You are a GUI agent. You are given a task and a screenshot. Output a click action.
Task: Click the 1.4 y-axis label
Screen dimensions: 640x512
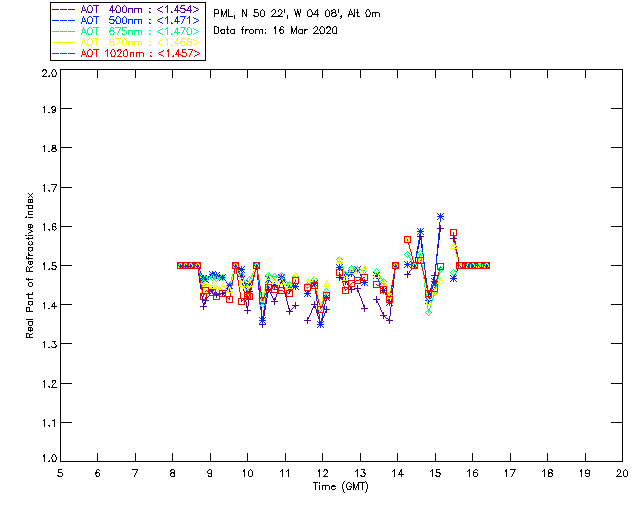49,305
